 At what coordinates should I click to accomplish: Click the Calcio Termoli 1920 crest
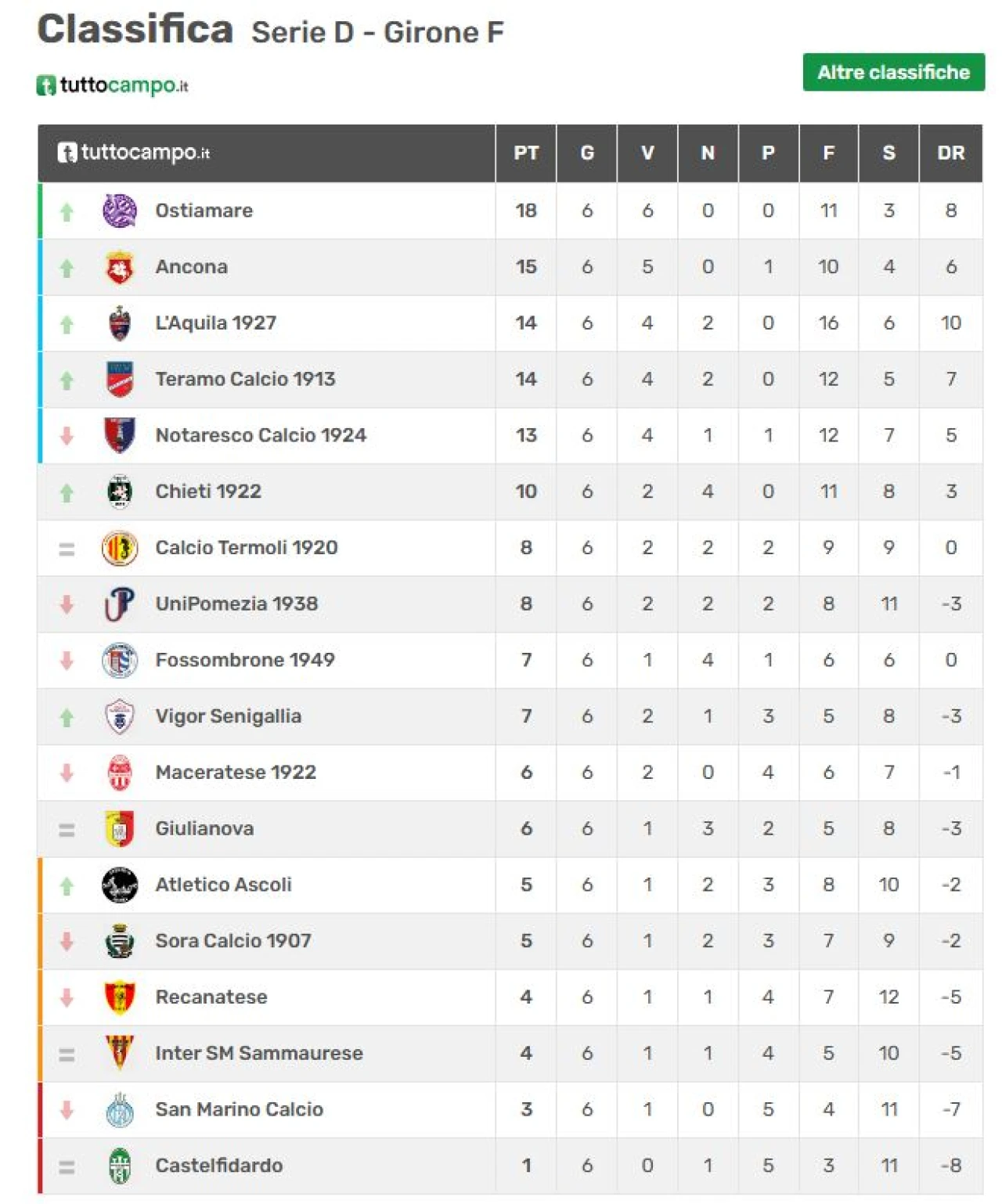pos(120,548)
